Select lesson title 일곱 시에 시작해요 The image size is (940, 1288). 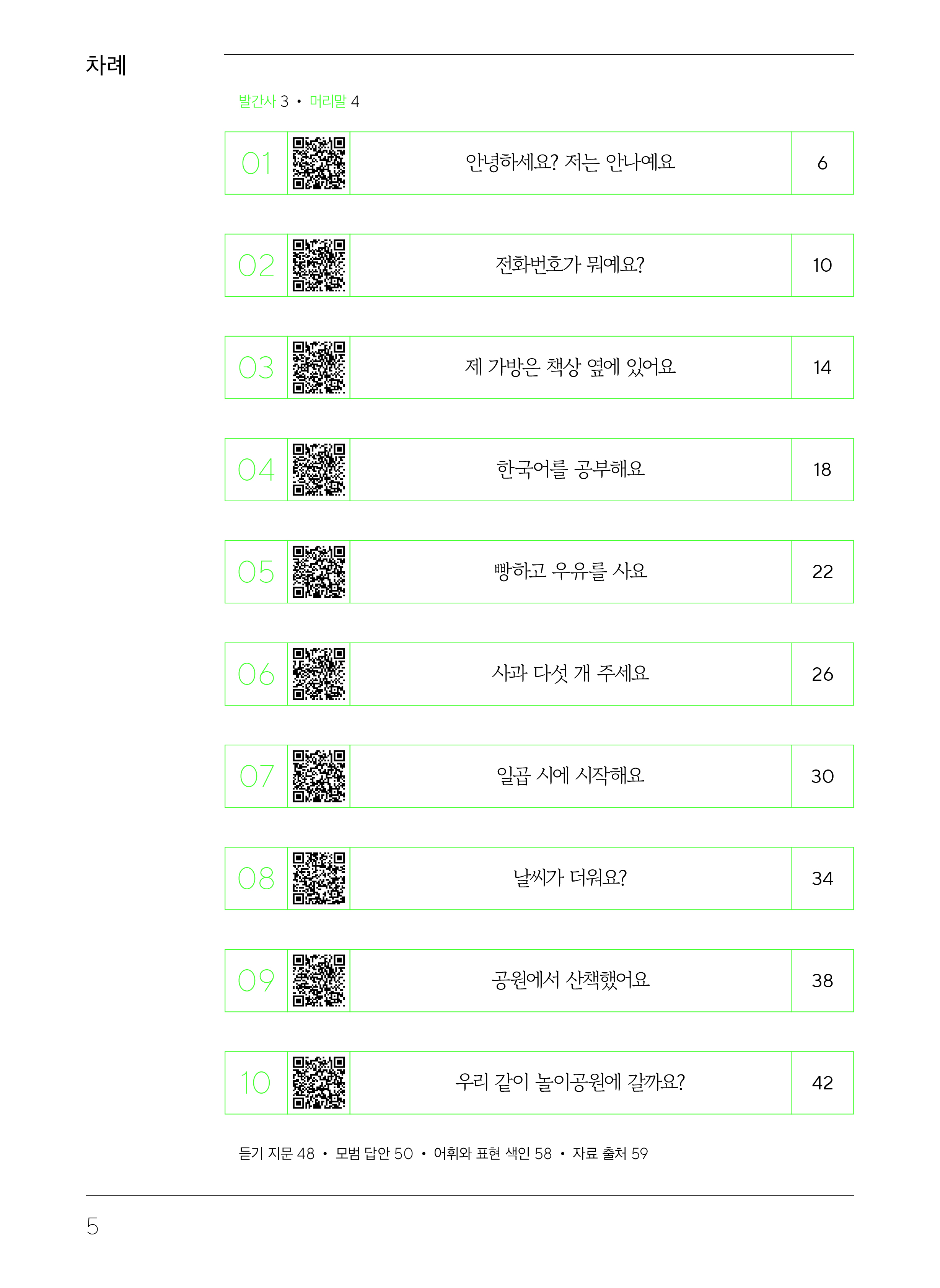click(570, 776)
